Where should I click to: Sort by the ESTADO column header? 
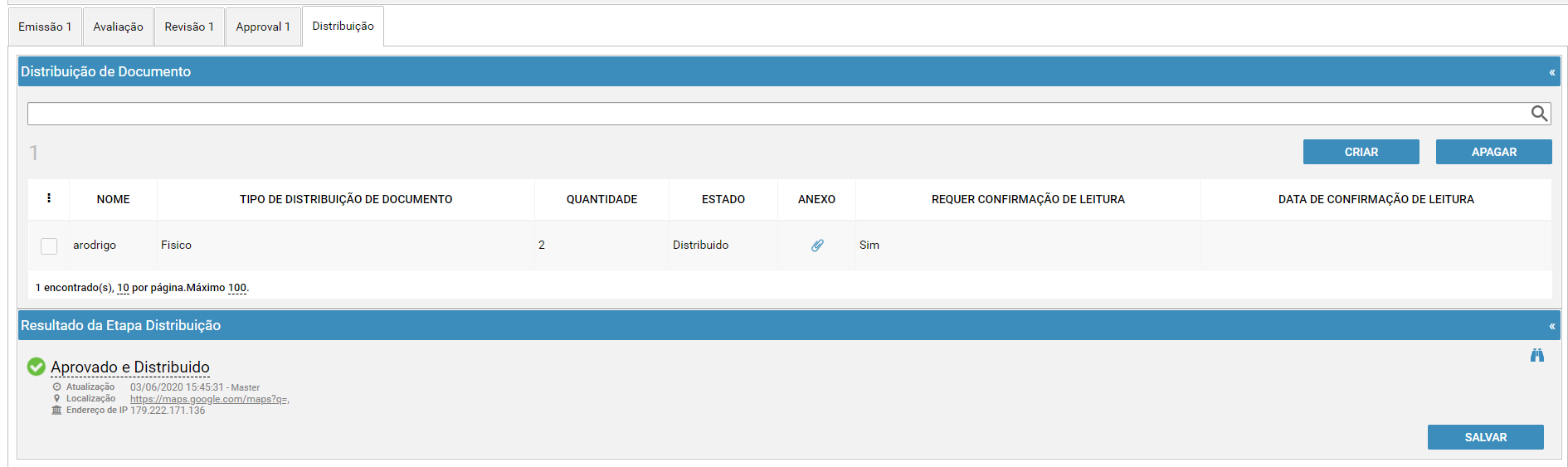point(723,199)
